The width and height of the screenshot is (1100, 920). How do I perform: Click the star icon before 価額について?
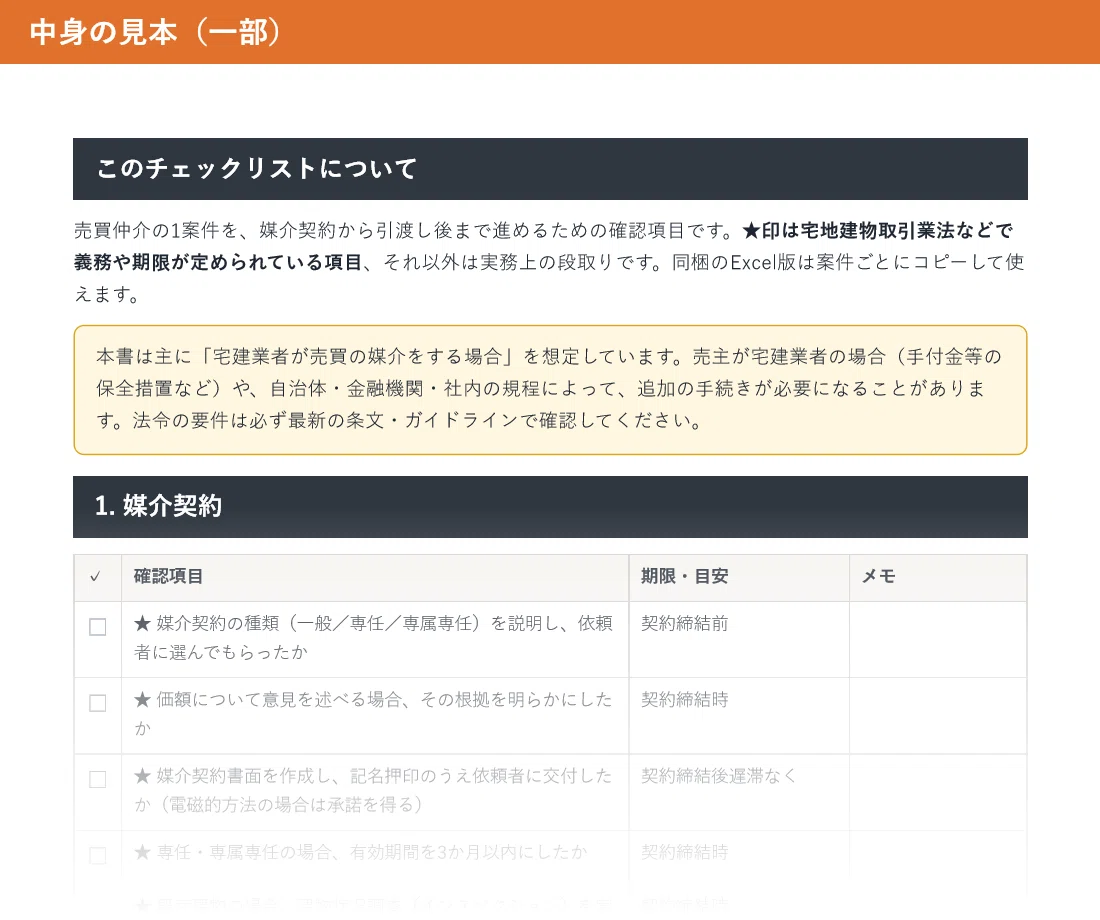142,700
